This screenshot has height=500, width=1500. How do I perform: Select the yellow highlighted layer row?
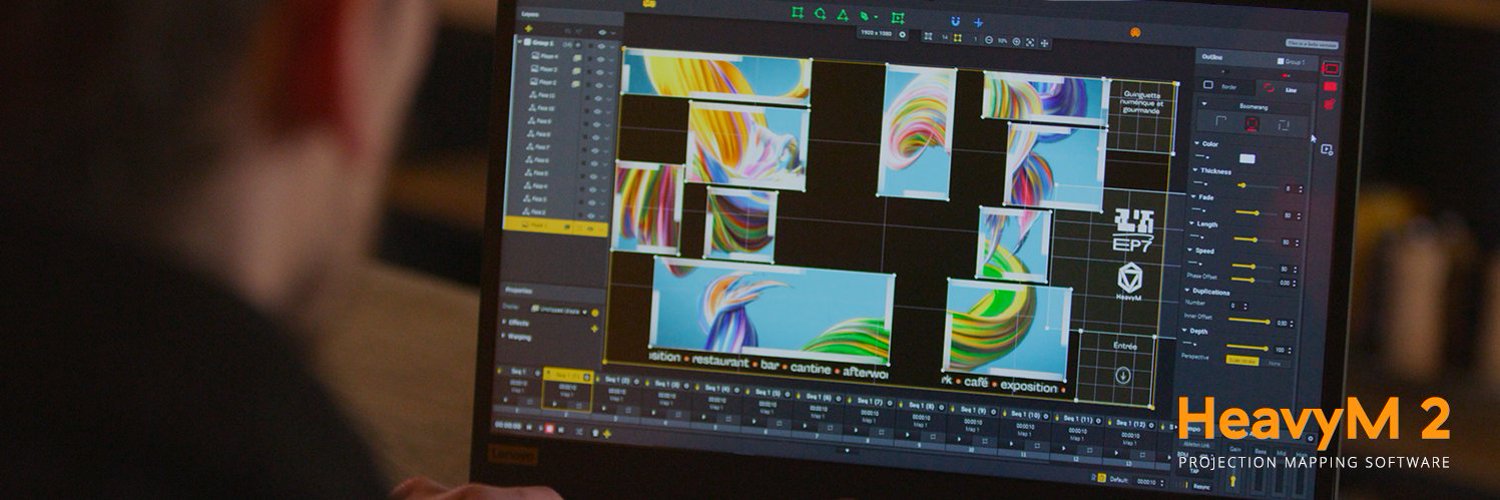[555, 225]
